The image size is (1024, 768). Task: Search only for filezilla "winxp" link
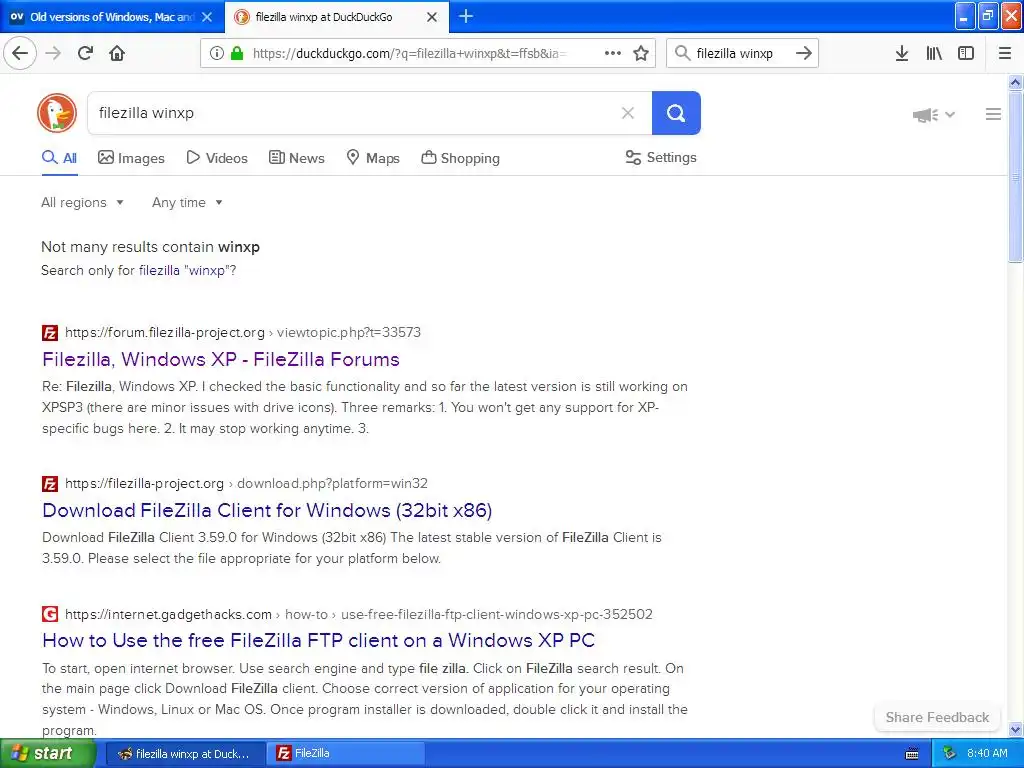(x=187, y=270)
